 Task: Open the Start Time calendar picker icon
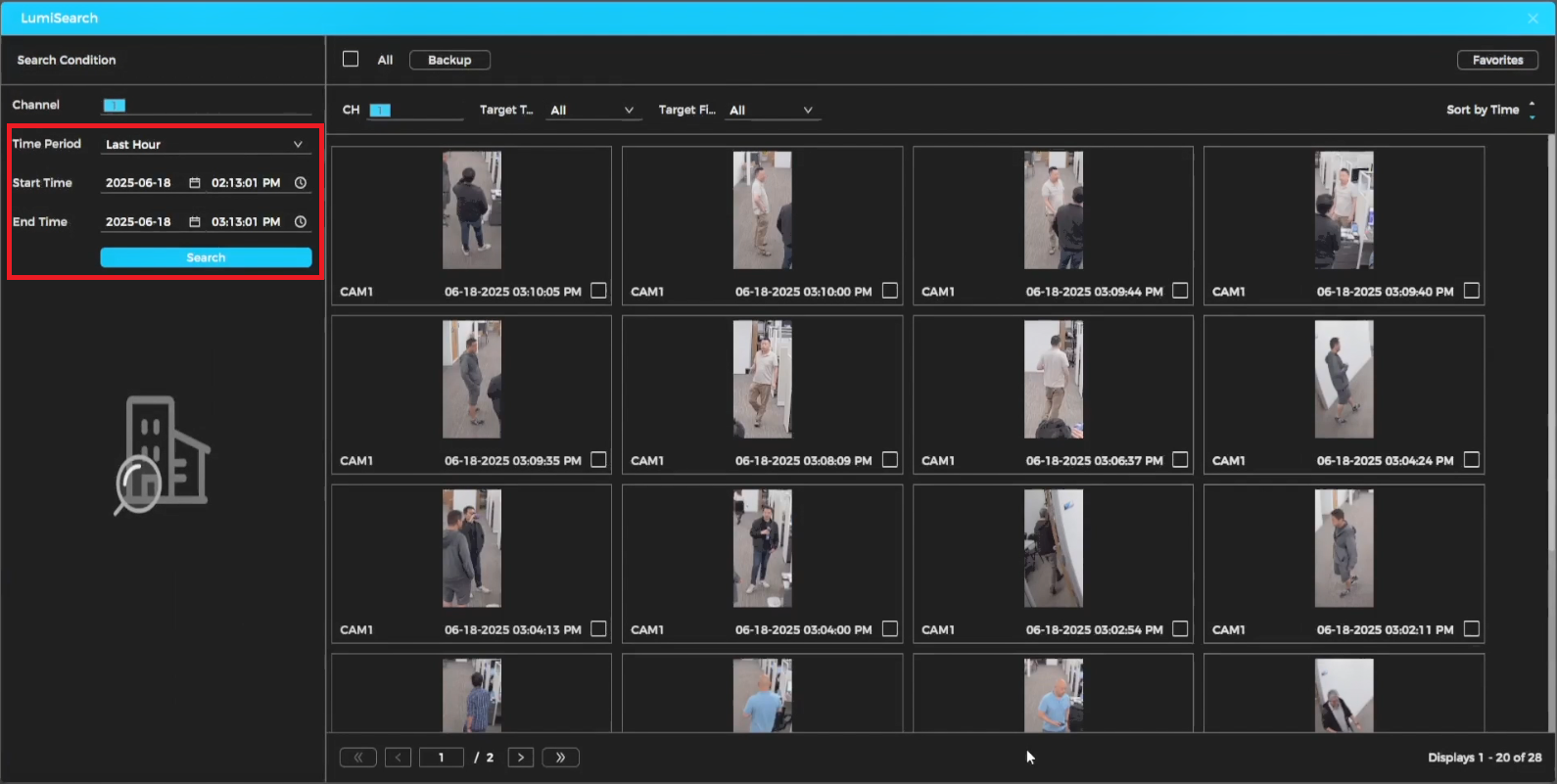195,183
